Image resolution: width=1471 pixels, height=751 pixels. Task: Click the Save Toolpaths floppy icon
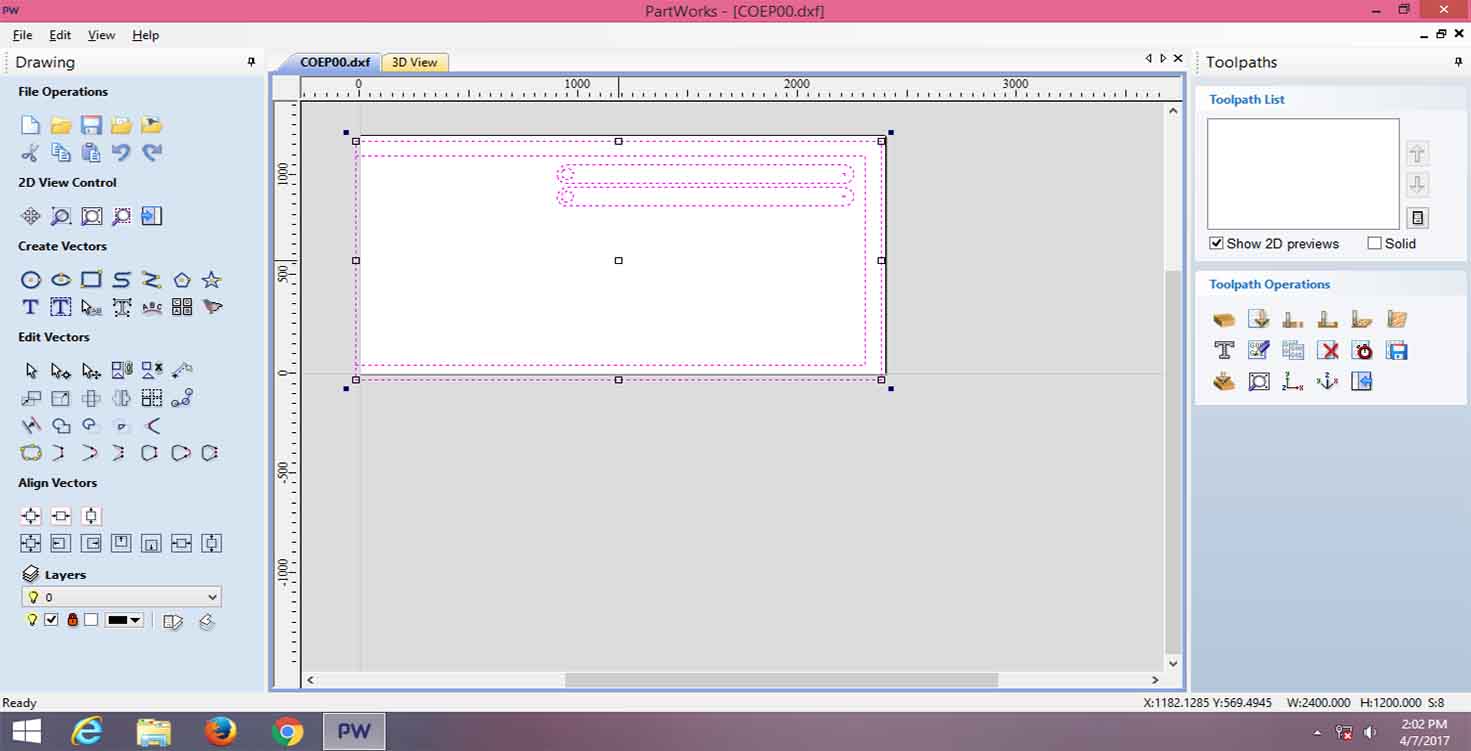tap(1397, 350)
